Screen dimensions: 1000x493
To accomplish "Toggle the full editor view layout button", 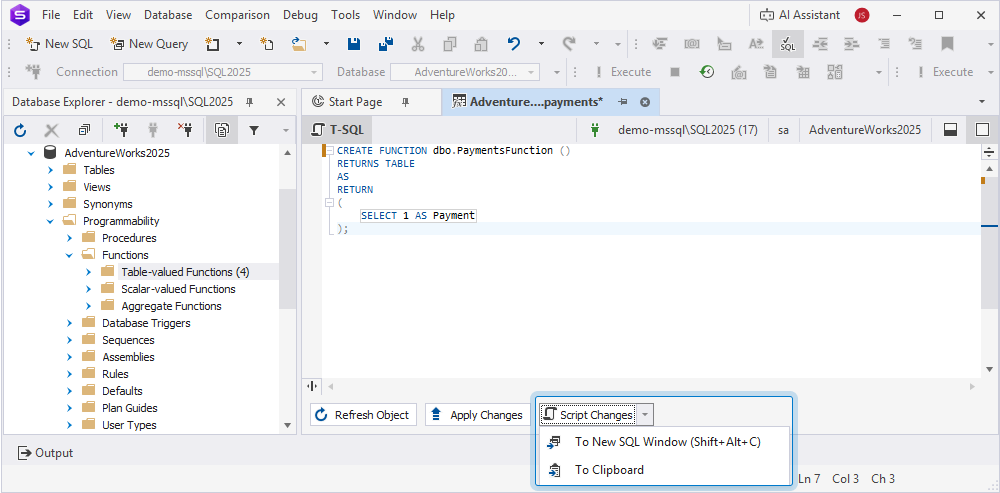I will point(983,130).
